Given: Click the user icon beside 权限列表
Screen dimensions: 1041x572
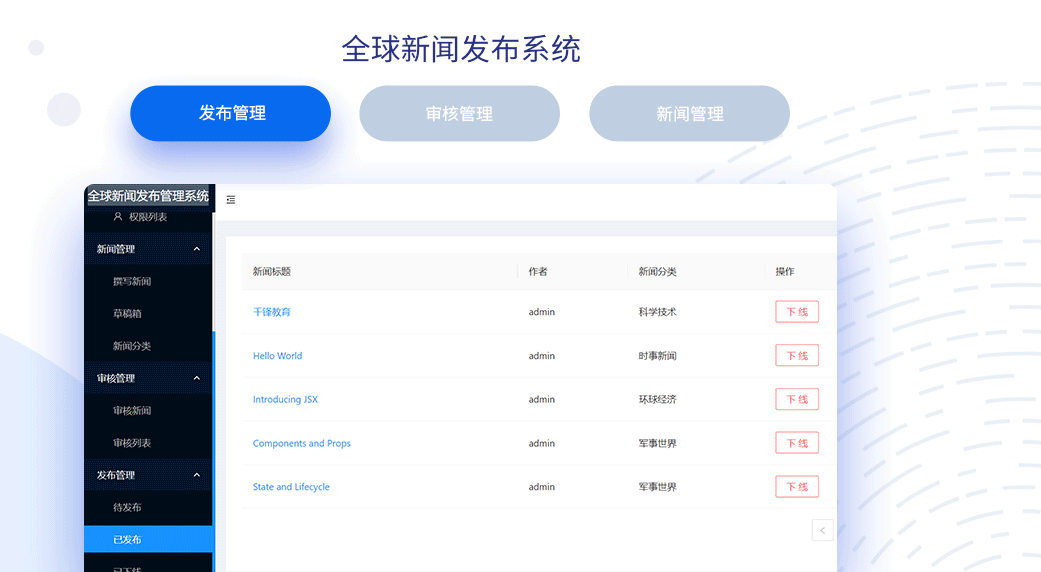Looking at the screenshot, I should pos(118,217).
